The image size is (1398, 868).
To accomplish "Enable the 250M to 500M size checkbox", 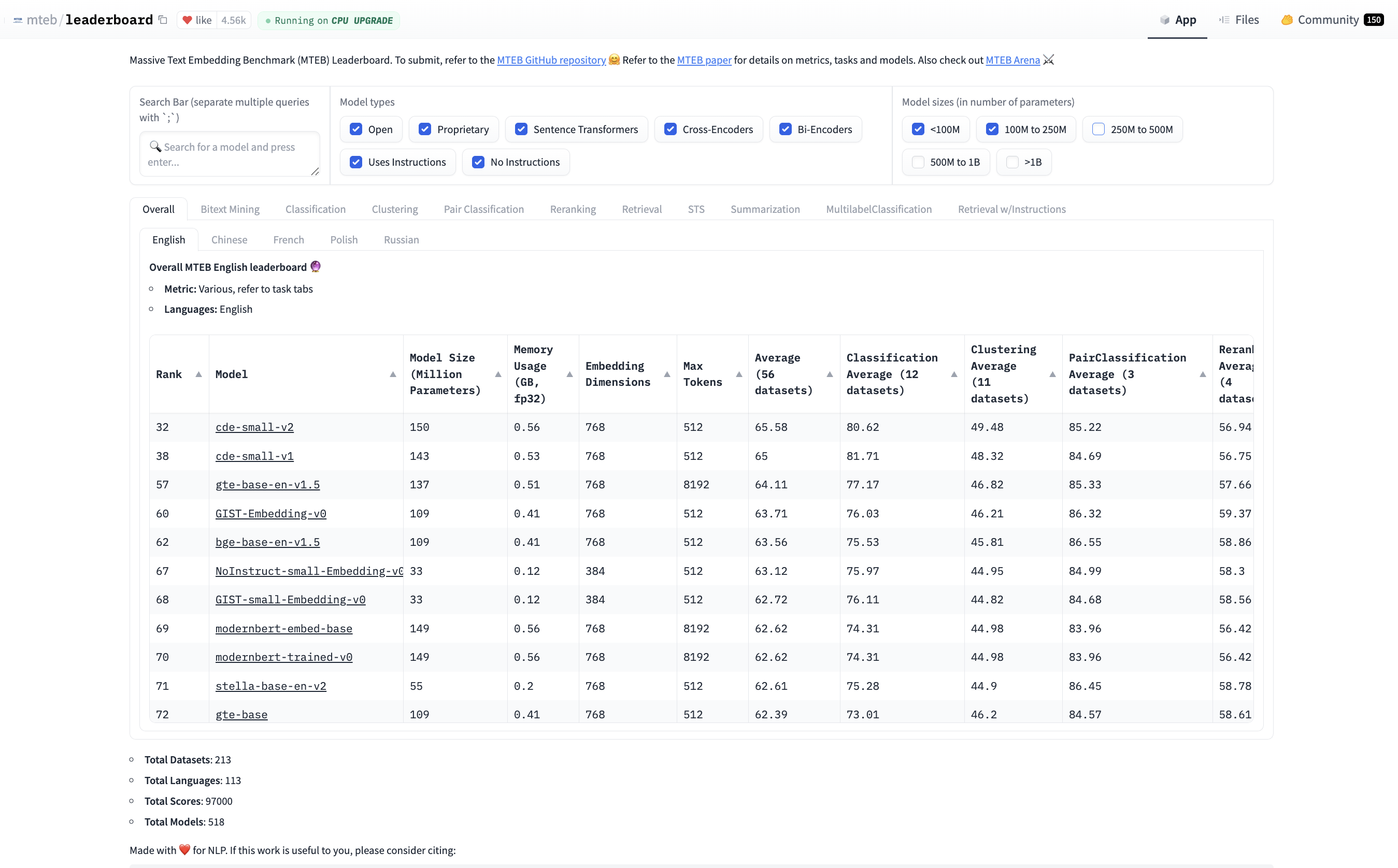I will click(x=1098, y=129).
